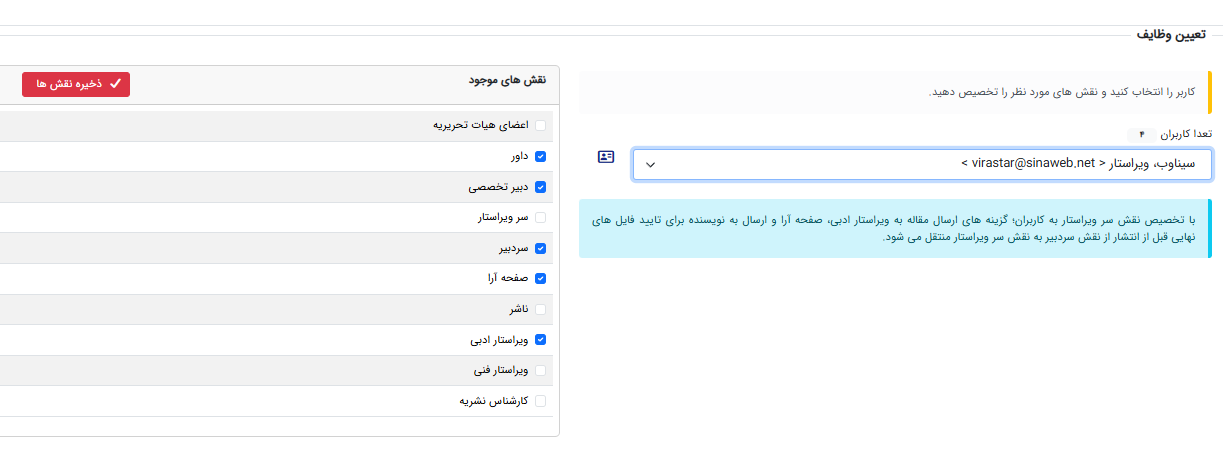Uncheck the صفحه آرا role checkbox
Image resolution: width=1223 pixels, height=449 pixels.
coord(541,278)
